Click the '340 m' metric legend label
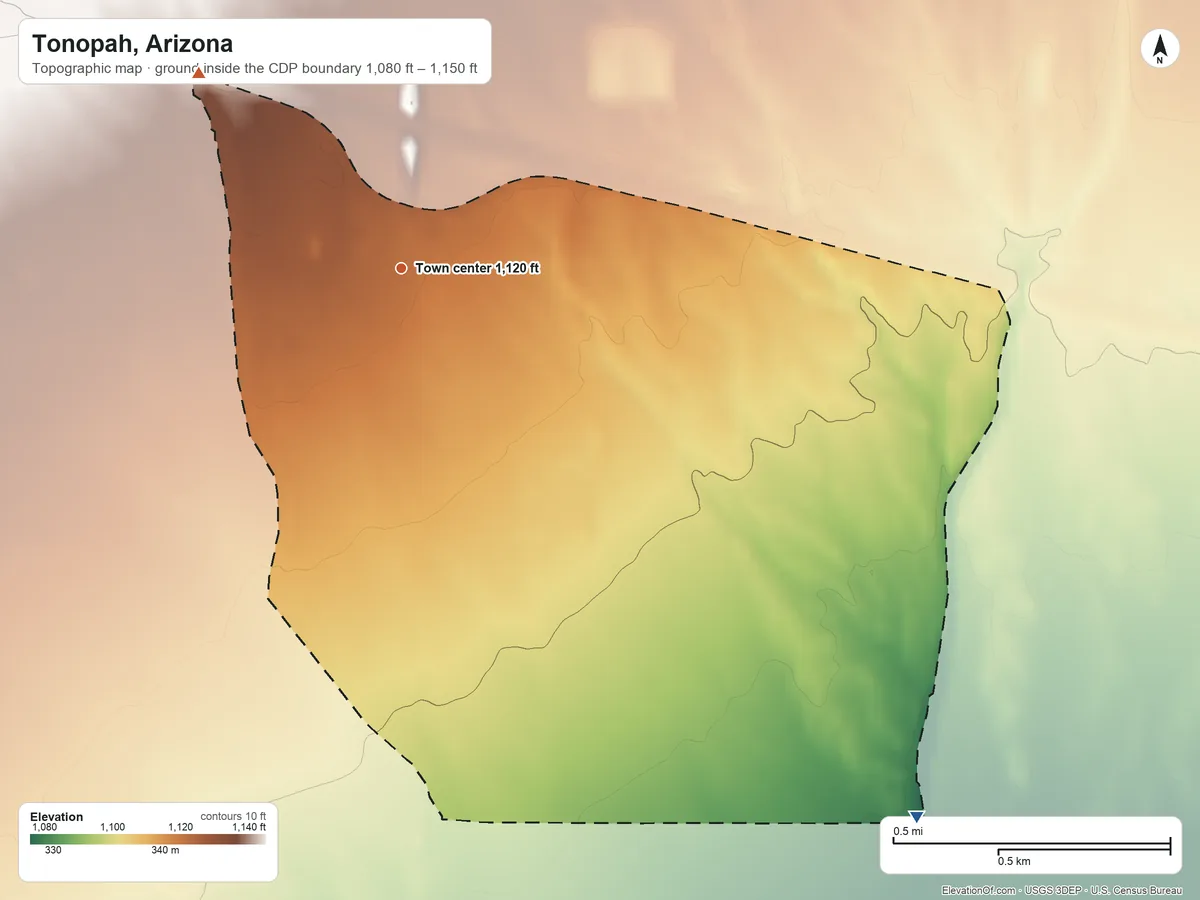This screenshot has width=1200, height=900. pos(165,850)
